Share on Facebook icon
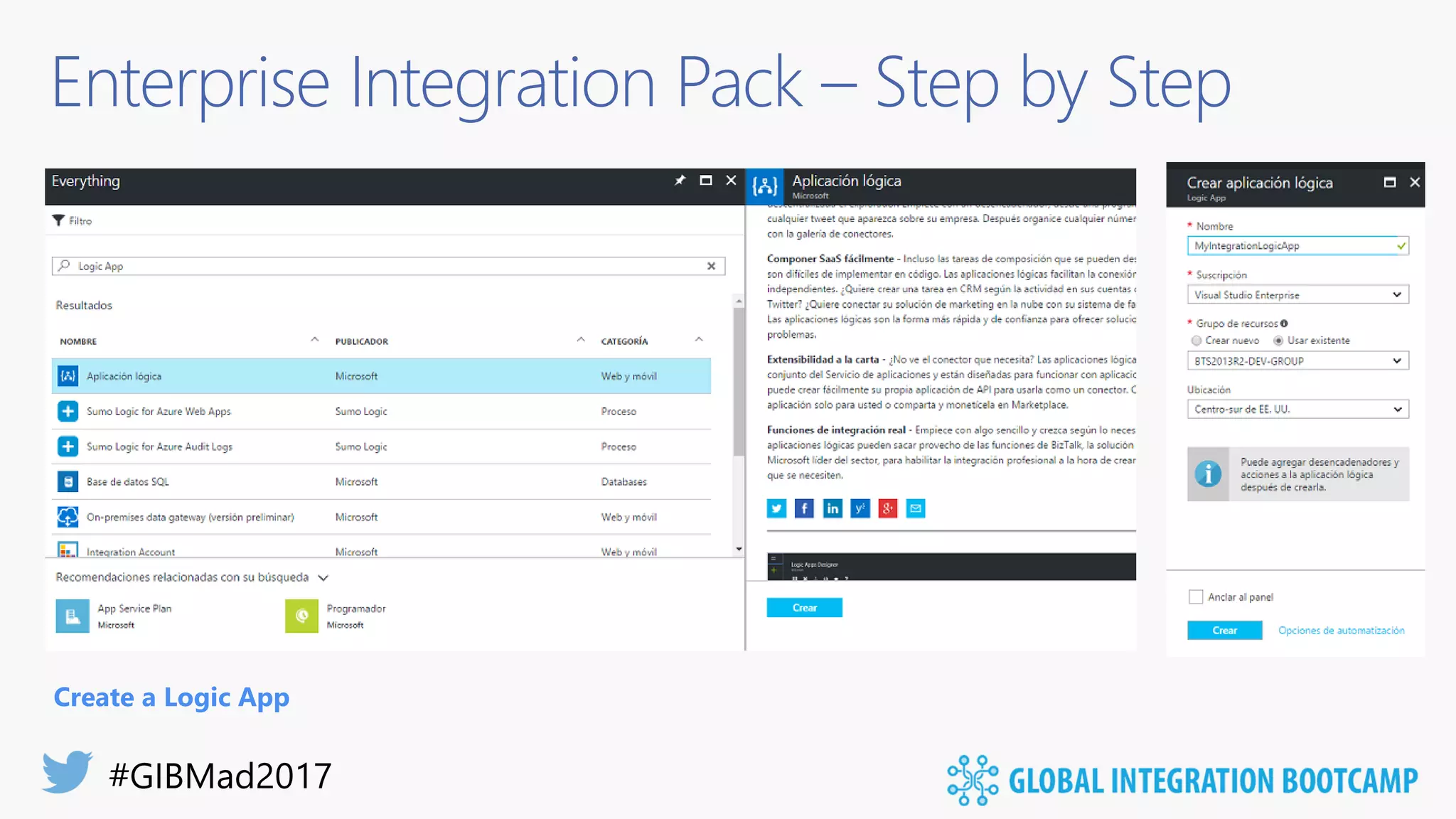Image resolution: width=1456 pixels, height=819 pixels. 804,508
